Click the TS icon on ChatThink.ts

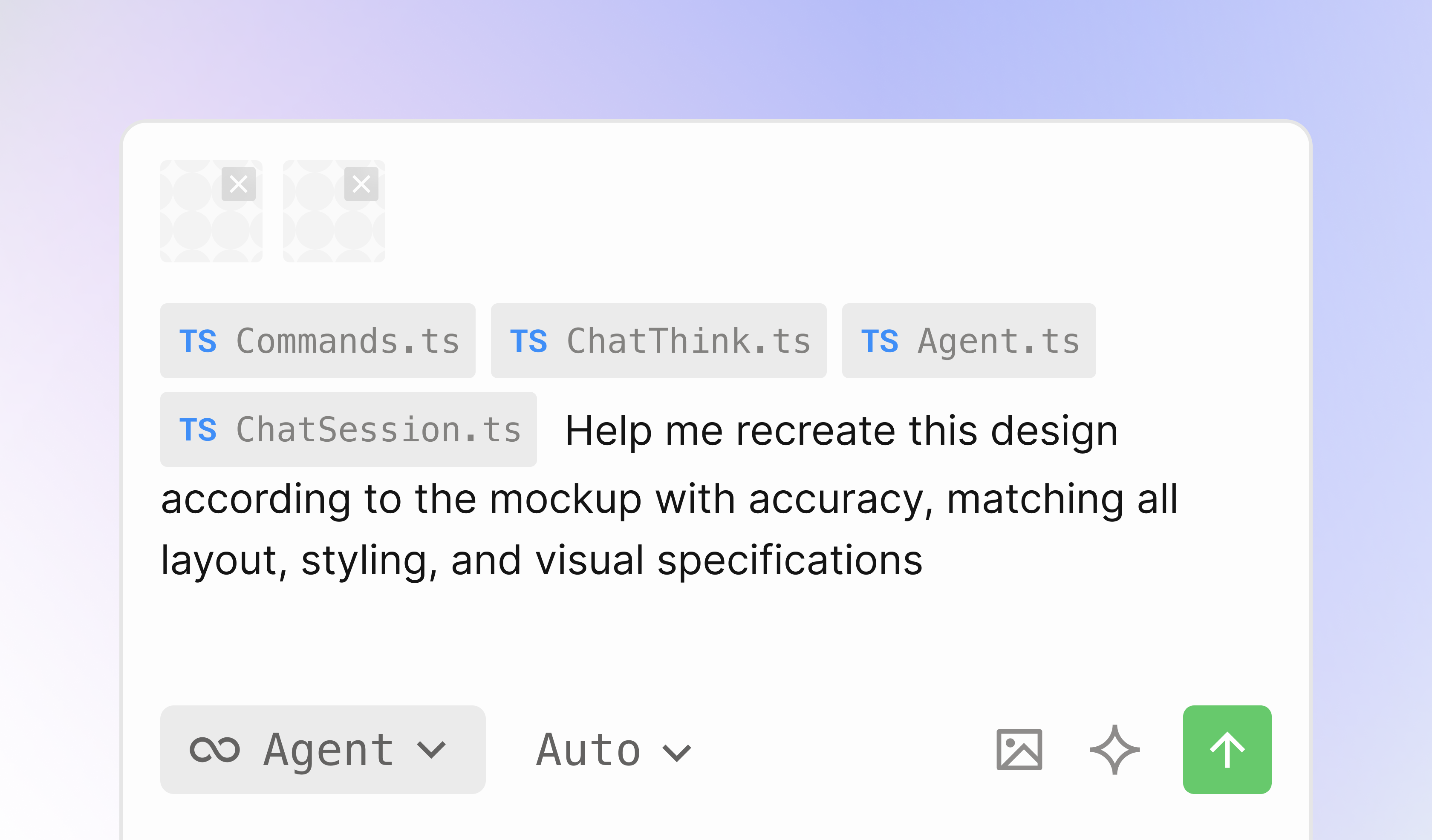528,341
